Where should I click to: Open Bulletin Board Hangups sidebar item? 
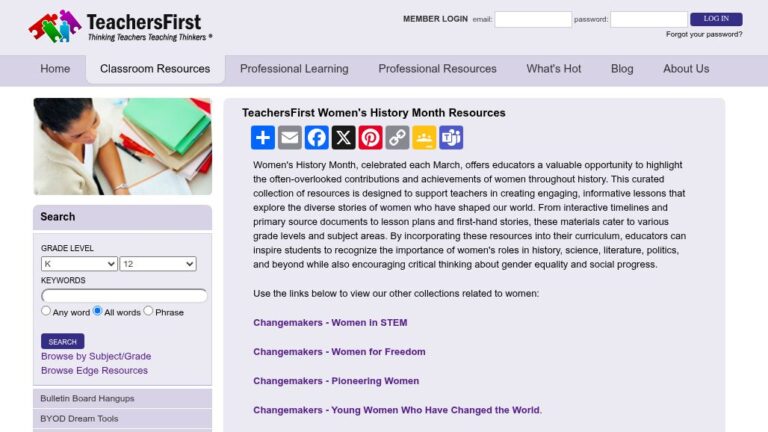click(122, 399)
